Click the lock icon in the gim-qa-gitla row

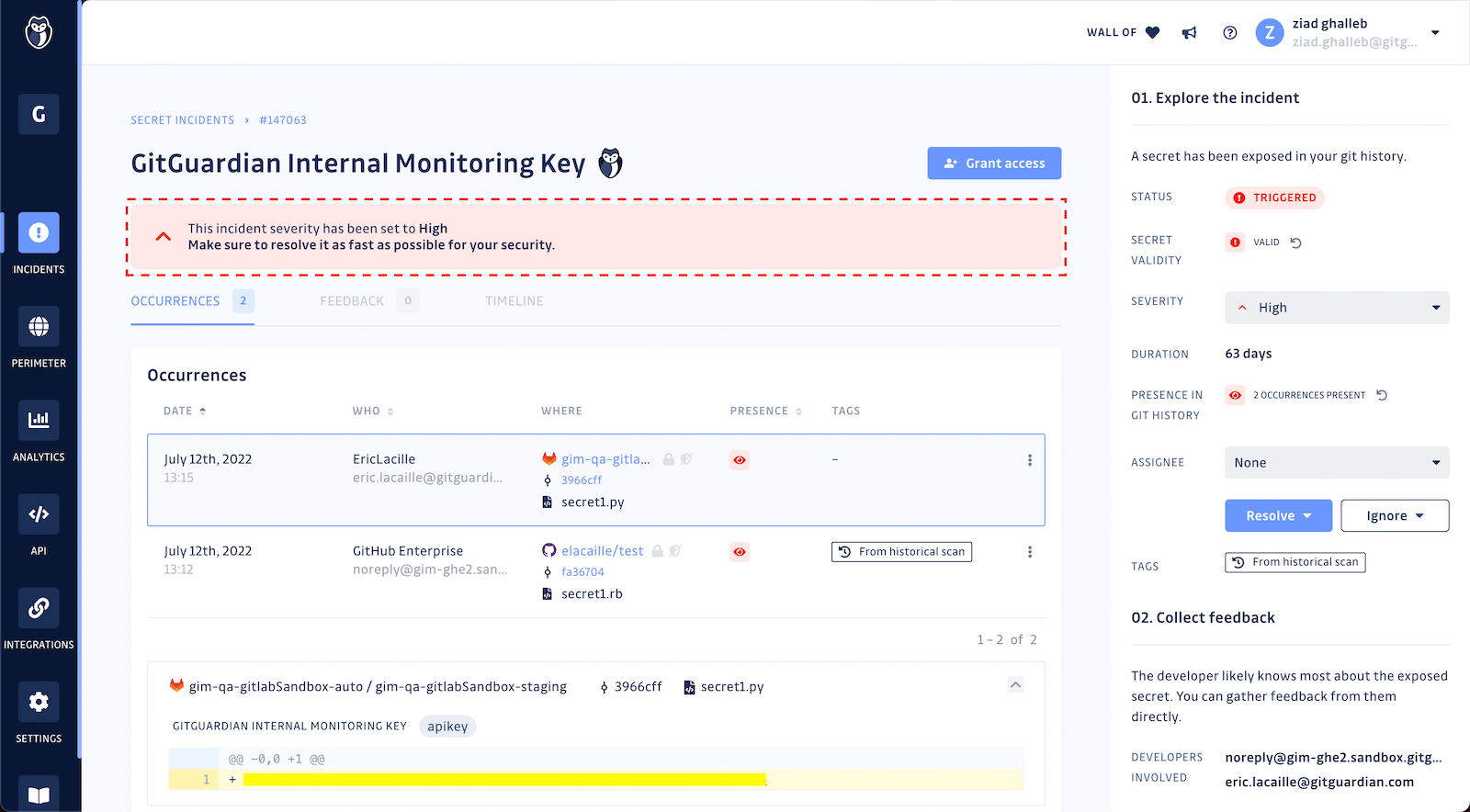[x=669, y=458]
